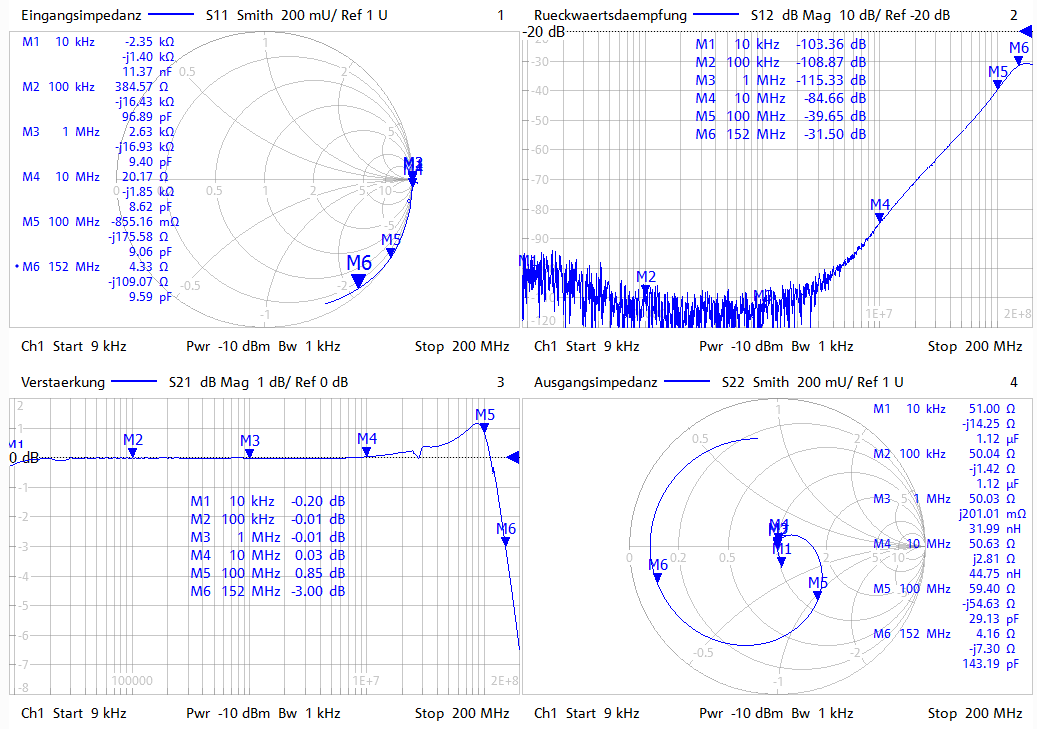The width and height of the screenshot is (1037, 729).
Task: Click the 0 dB reference label in S21 diagram
Action: click(24, 458)
